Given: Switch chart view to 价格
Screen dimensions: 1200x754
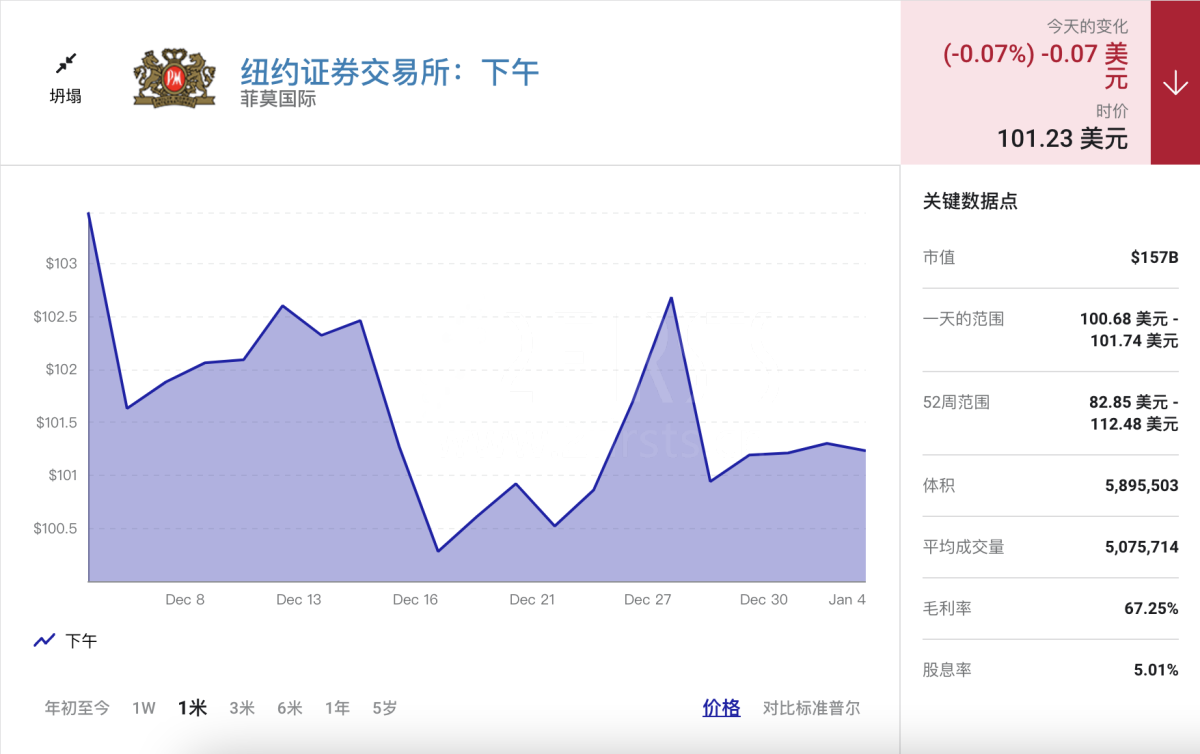Looking at the screenshot, I should click(720, 707).
